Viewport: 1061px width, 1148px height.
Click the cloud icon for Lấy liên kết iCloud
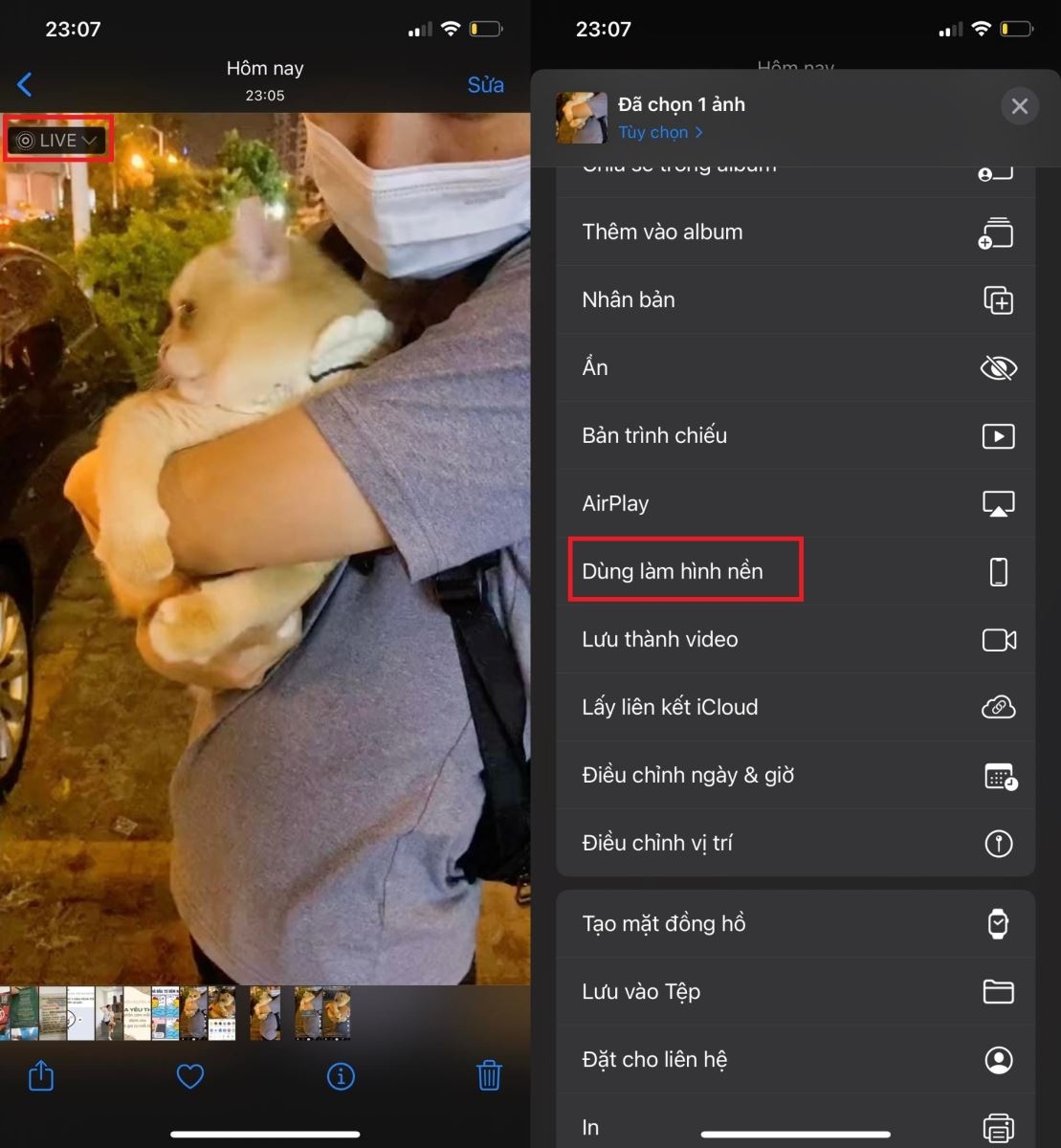pyautogui.click(x=998, y=707)
